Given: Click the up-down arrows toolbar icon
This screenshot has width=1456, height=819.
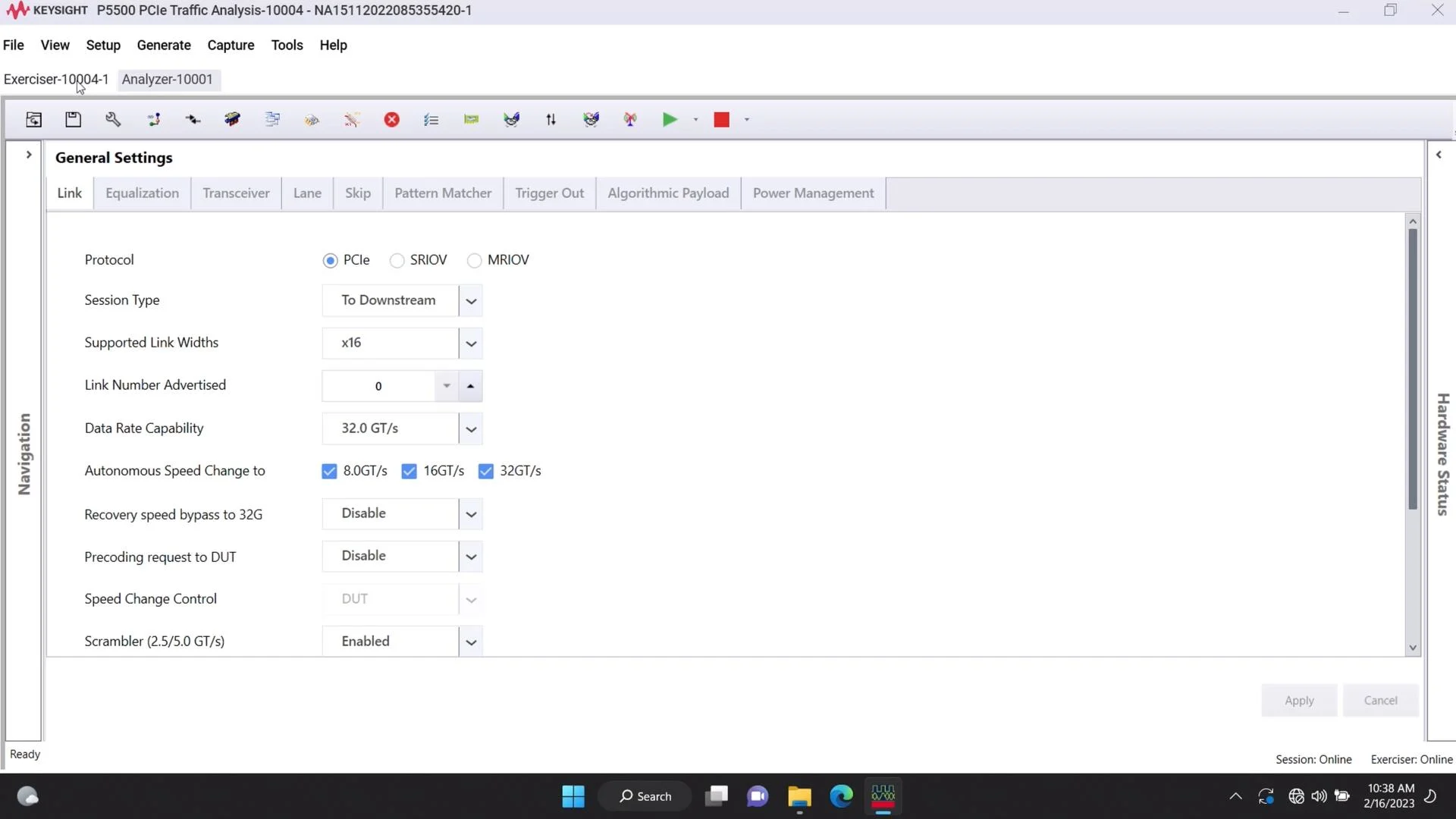Looking at the screenshot, I should [551, 119].
